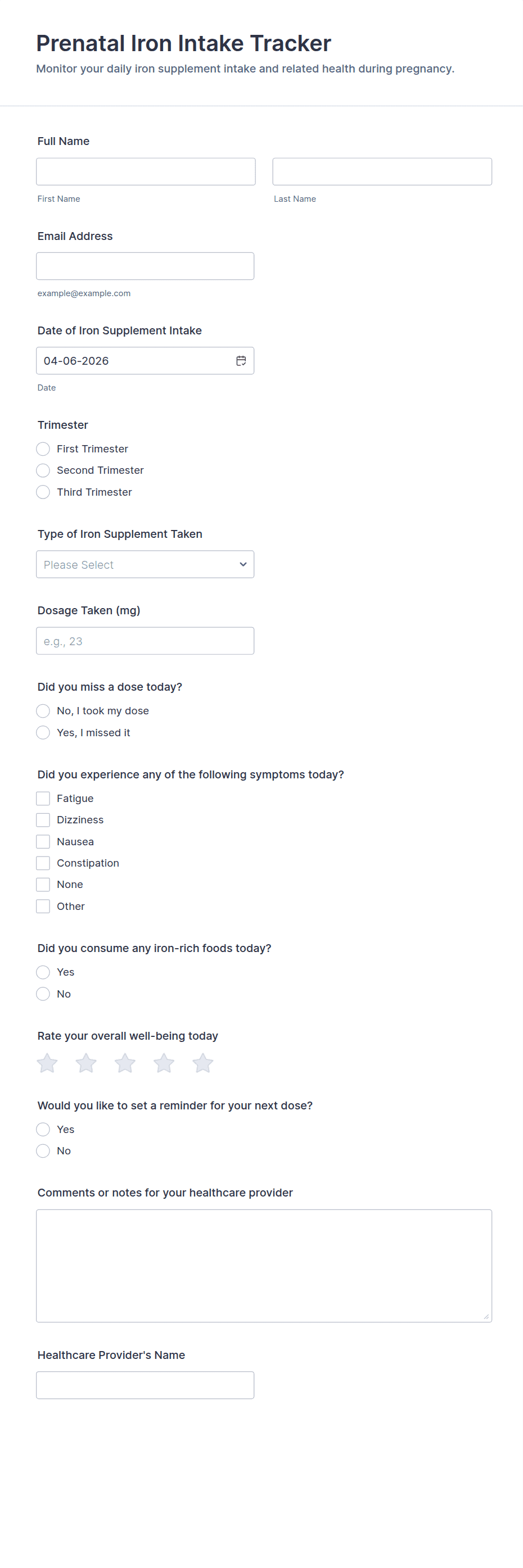Image resolution: width=523 pixels, height=1568 pixels.
Task: Click the Last Name input field
Action: coord(382,171)
